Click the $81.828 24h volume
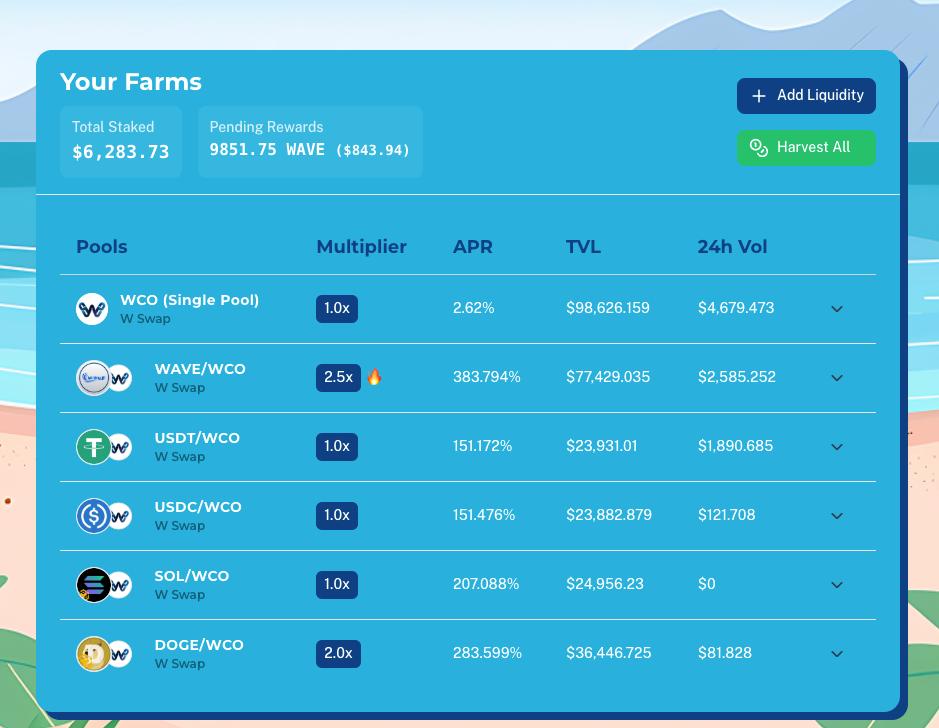939x728 pixels. click(x=725, y=653)
